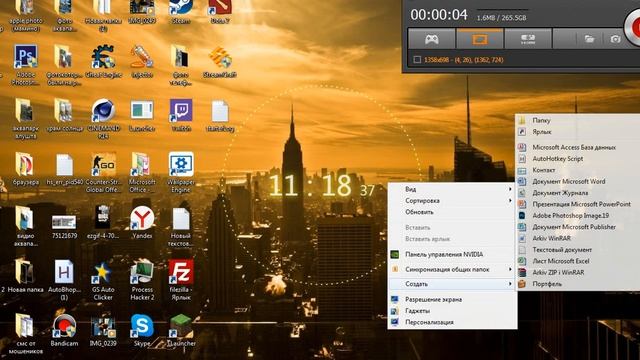Create new Контакт from submenu
This screenshot has height=360, width=640.
(x=578, y=170)
